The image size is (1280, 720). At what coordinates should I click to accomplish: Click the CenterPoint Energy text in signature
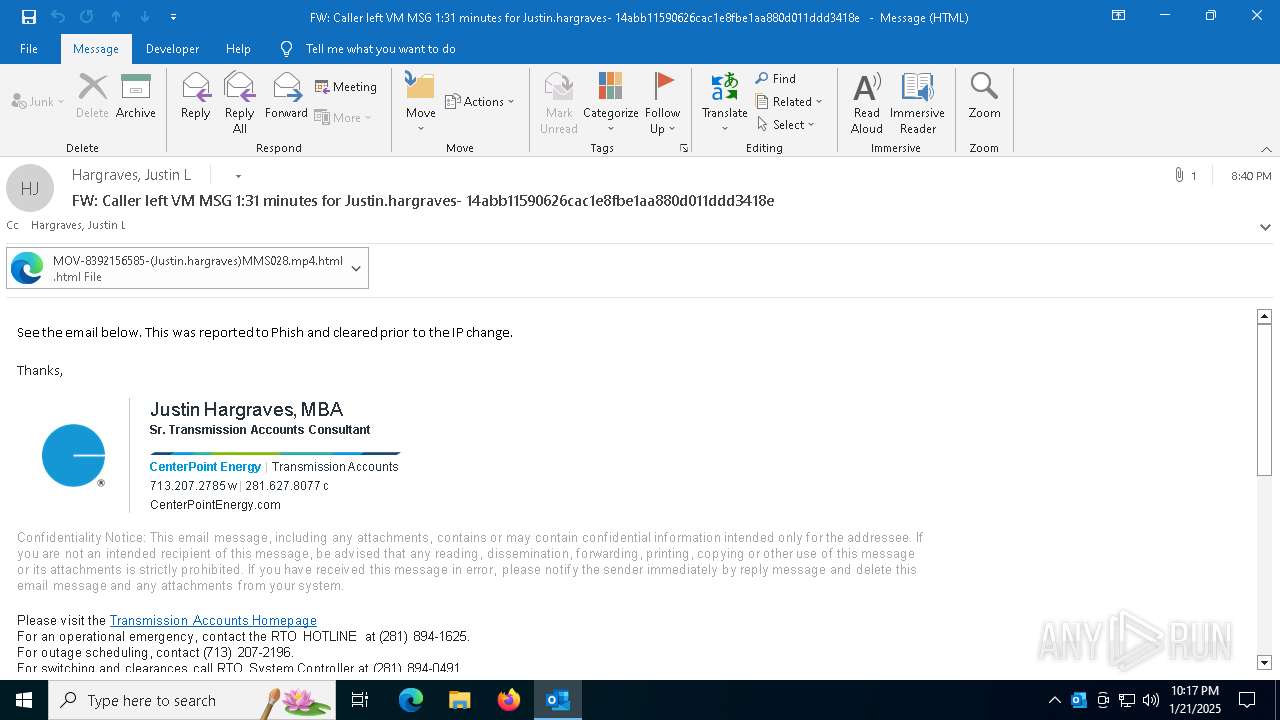tap(205, 467)
